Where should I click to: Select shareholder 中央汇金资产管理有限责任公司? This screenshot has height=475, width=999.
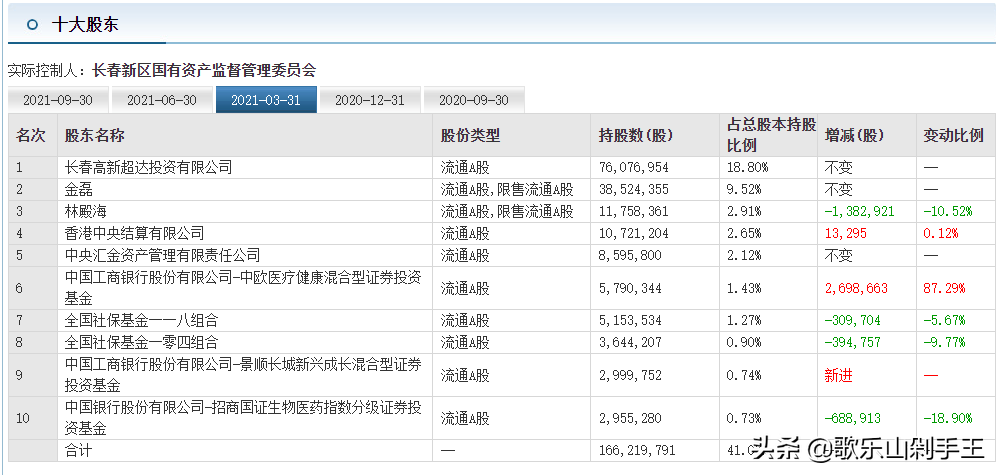coord(162,255)
